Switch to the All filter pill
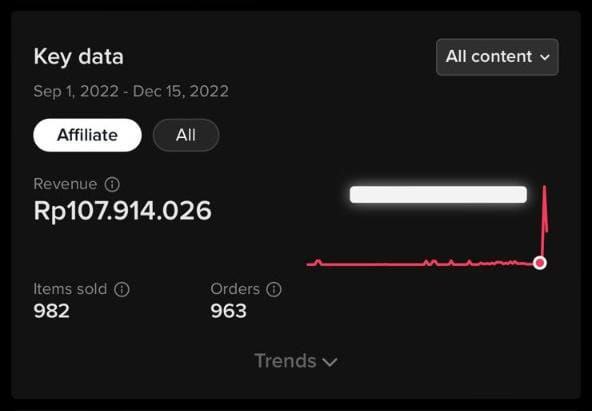592x411 pixels. pyautogui.click(x=186, y=135)
